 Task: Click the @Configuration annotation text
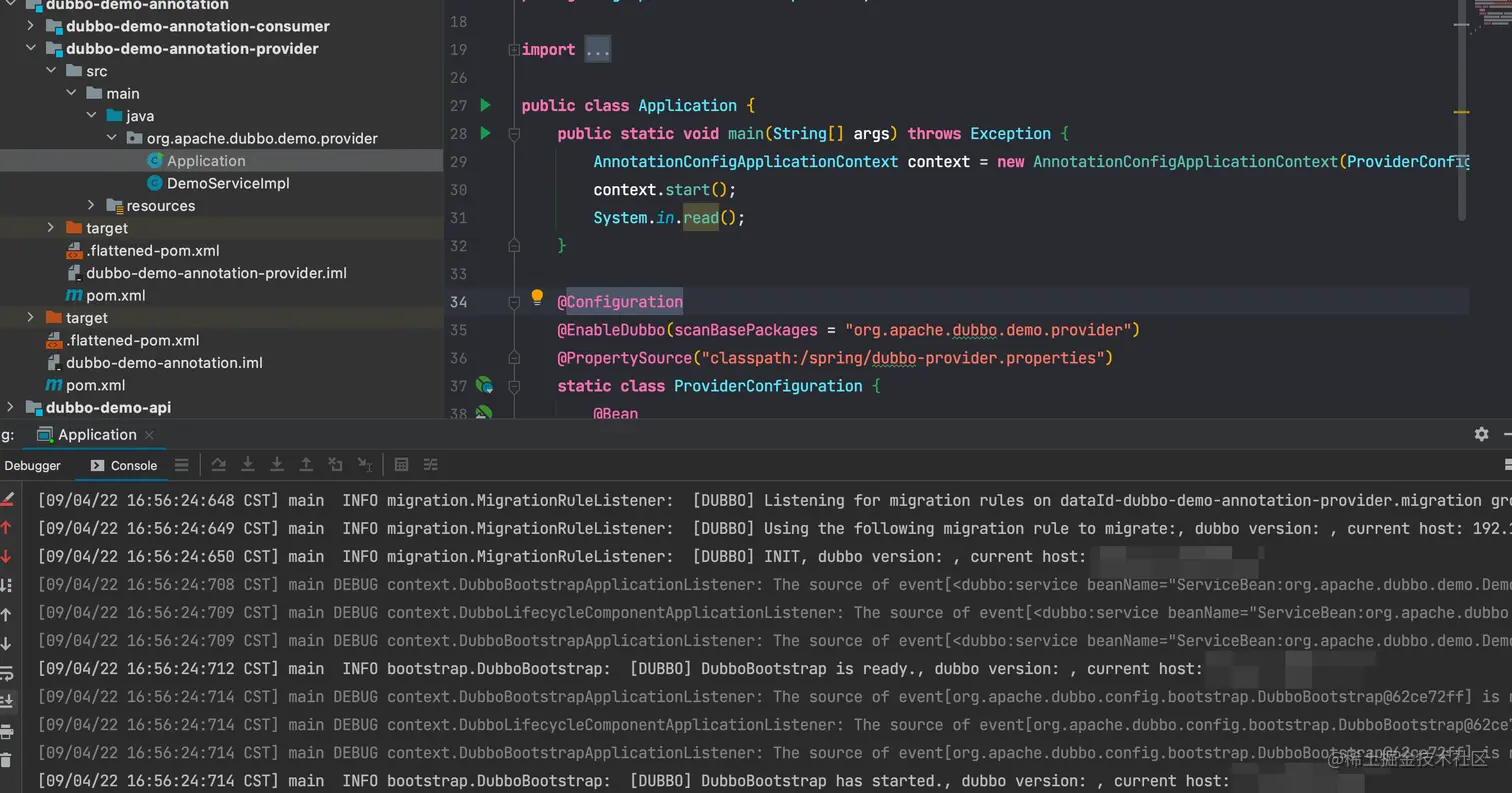[620, 301]
